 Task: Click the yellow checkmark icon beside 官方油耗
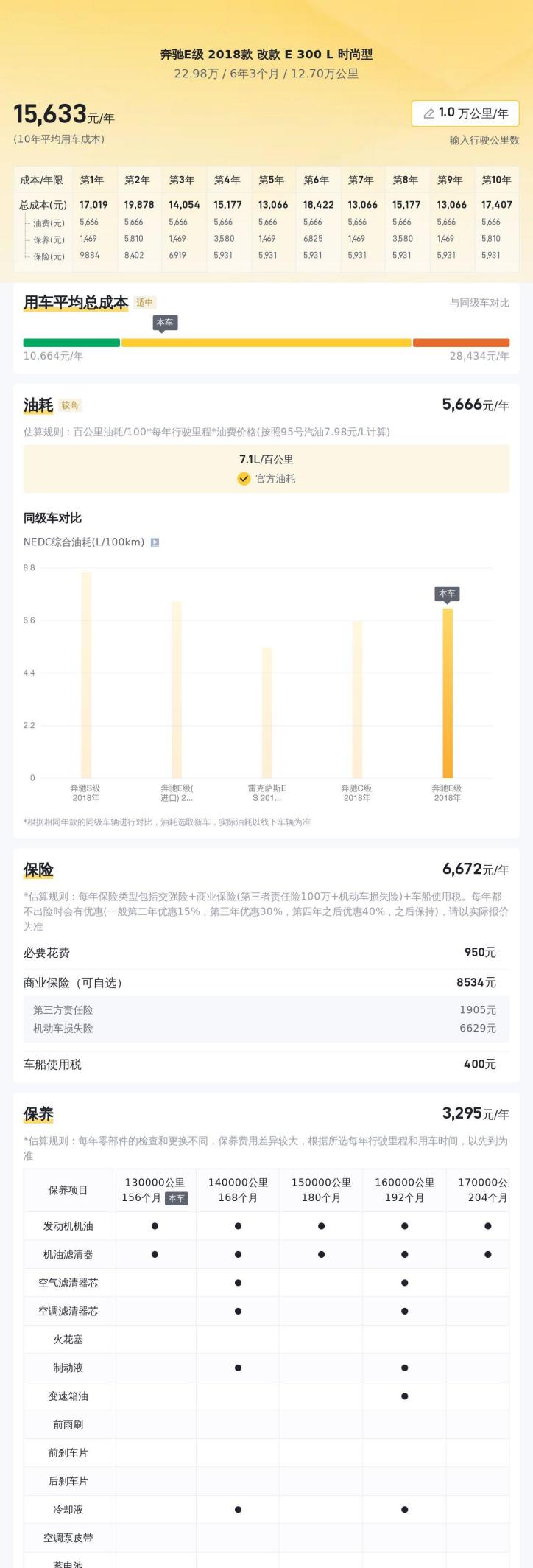pos(244,479)
